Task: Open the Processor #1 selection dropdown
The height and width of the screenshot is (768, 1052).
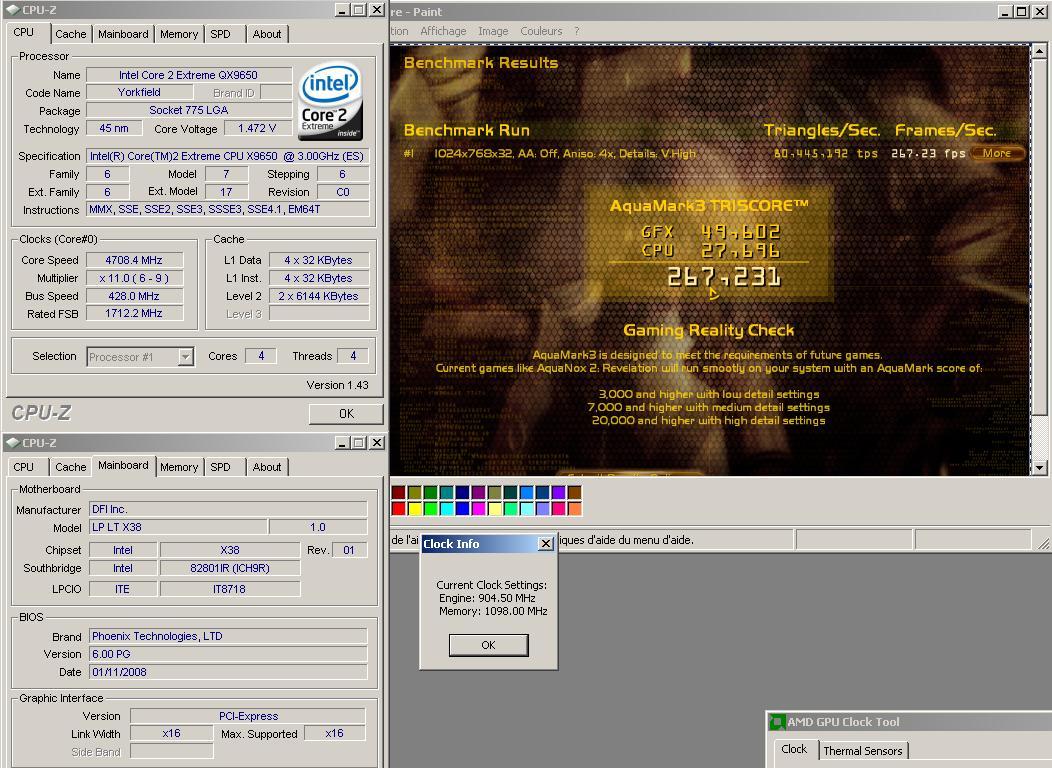Action: point(185,357)
